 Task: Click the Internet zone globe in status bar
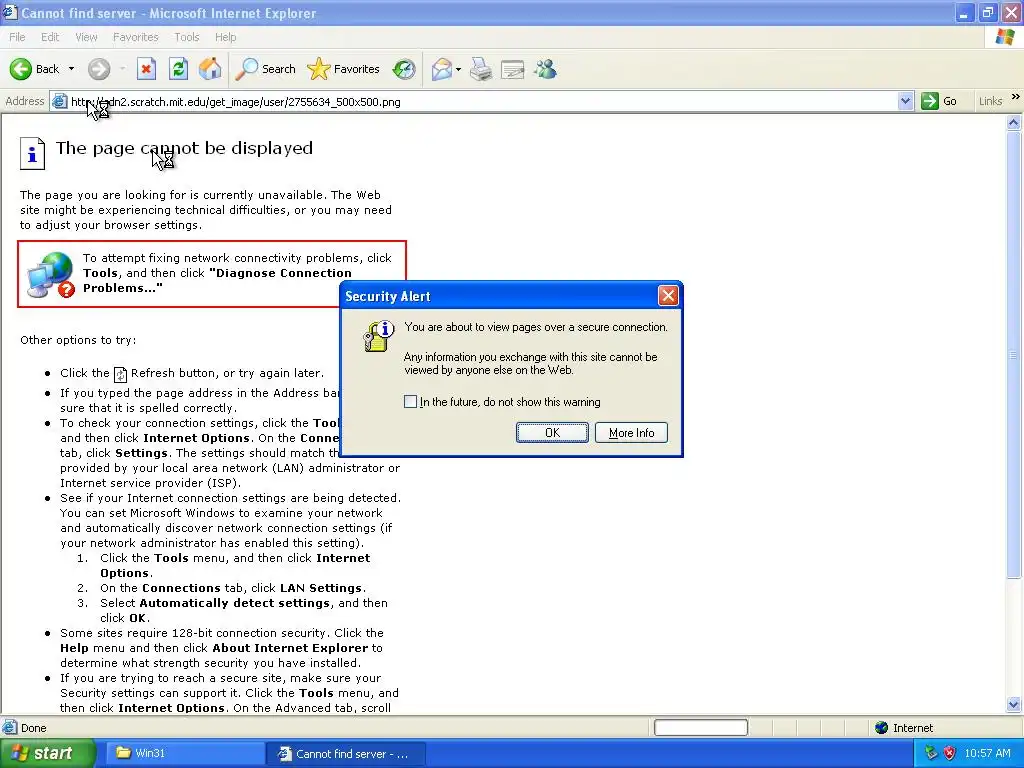[x=882, y=728]
